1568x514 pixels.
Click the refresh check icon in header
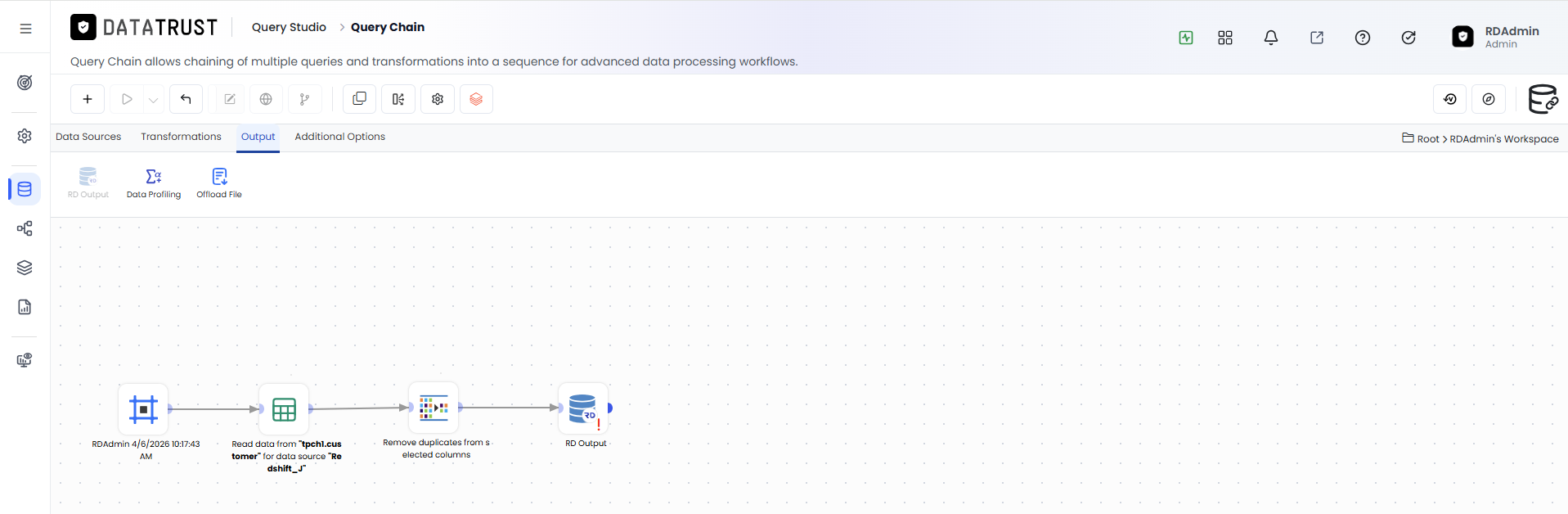click(x=1409, y=38)
